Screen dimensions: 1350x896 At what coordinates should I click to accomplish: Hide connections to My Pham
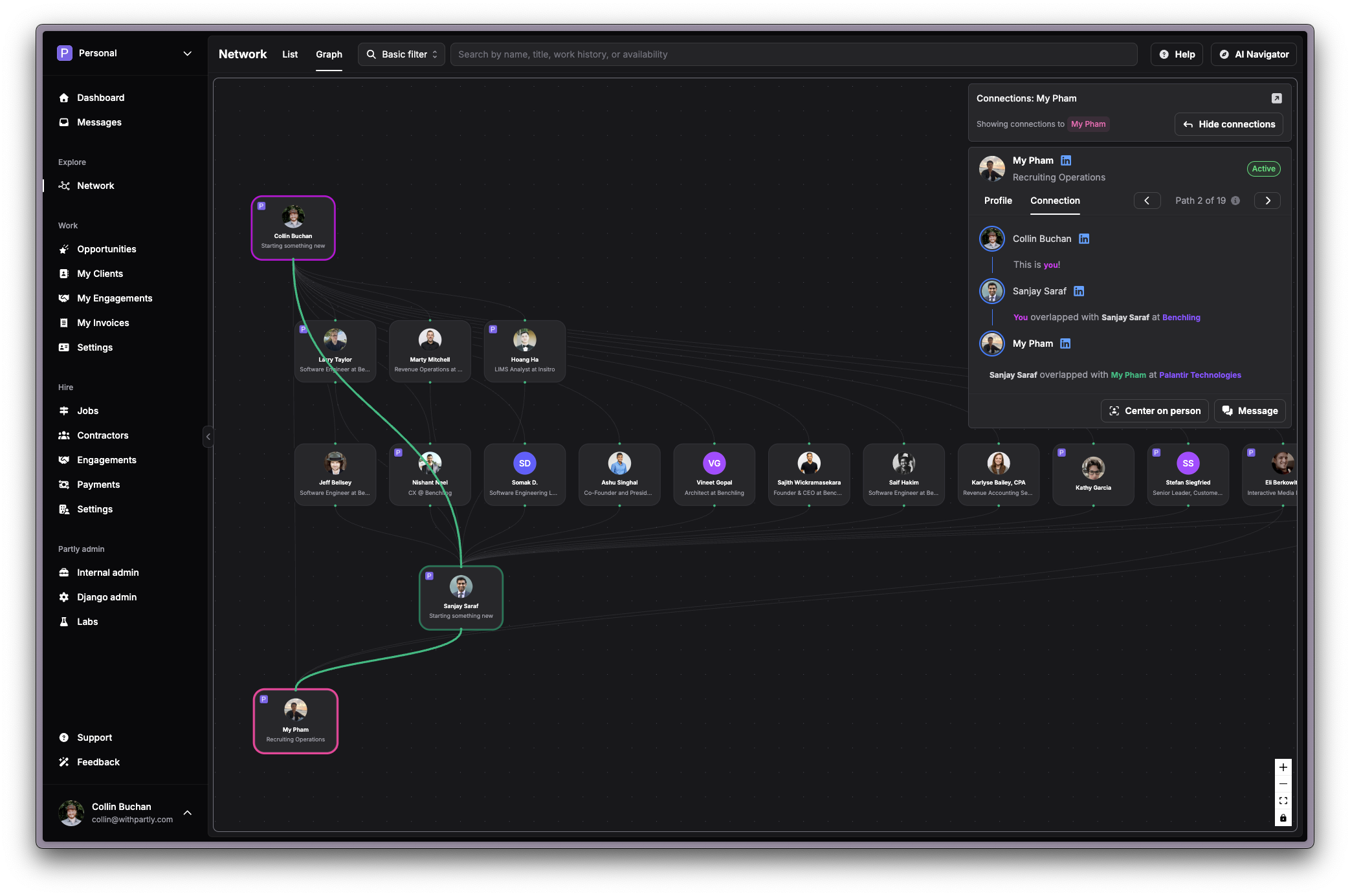coord(1228,124)
